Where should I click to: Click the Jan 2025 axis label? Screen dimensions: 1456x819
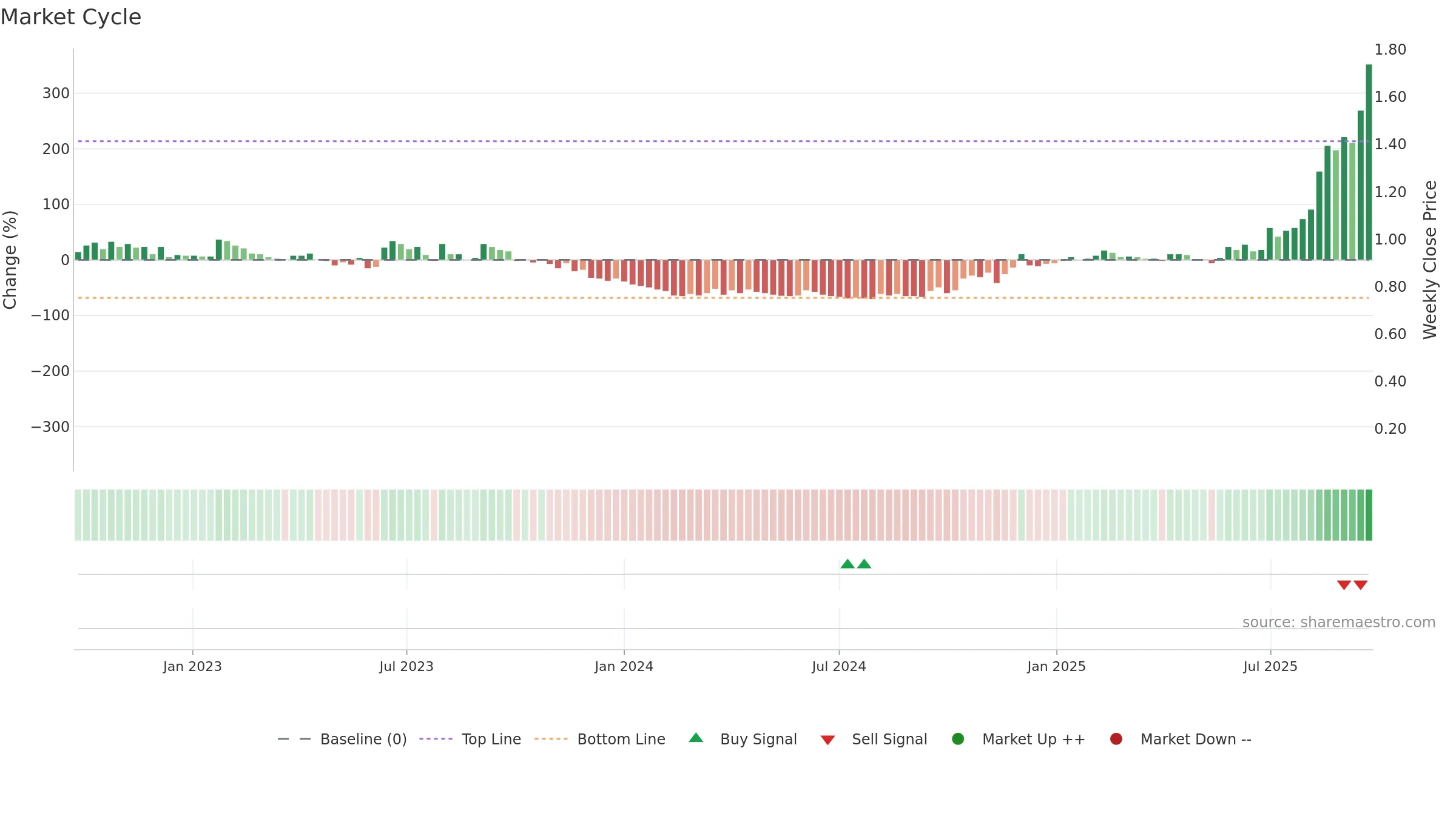pos(1056,666)
